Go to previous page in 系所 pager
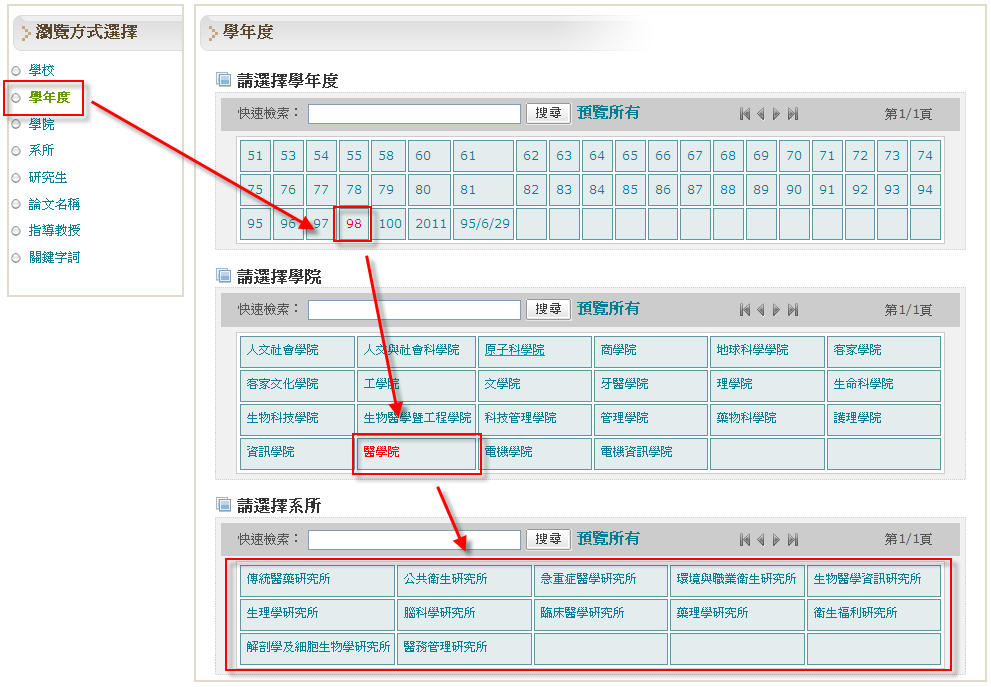This screenshot has width=991, height=687. [761, 540]
